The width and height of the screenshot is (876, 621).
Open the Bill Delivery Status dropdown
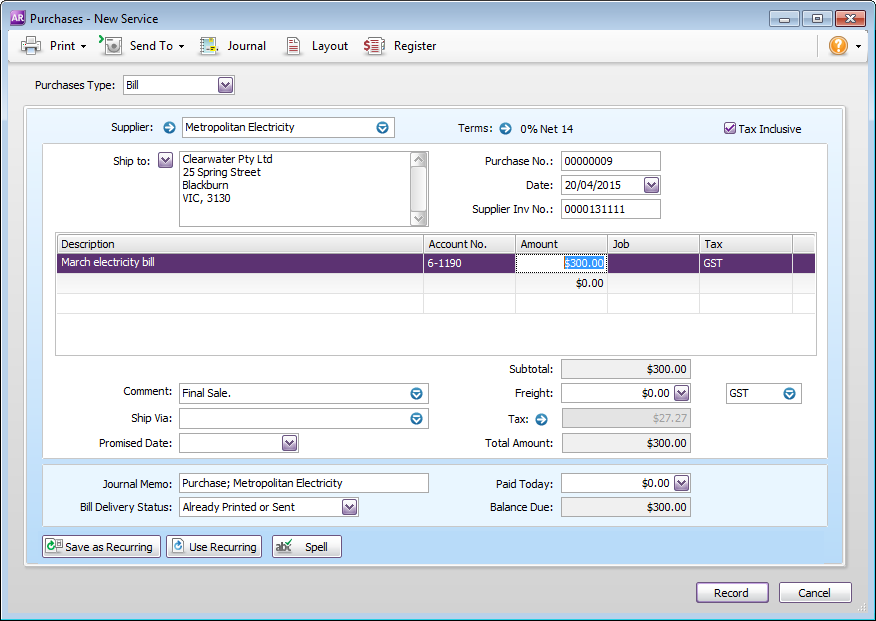pos(349,507)
